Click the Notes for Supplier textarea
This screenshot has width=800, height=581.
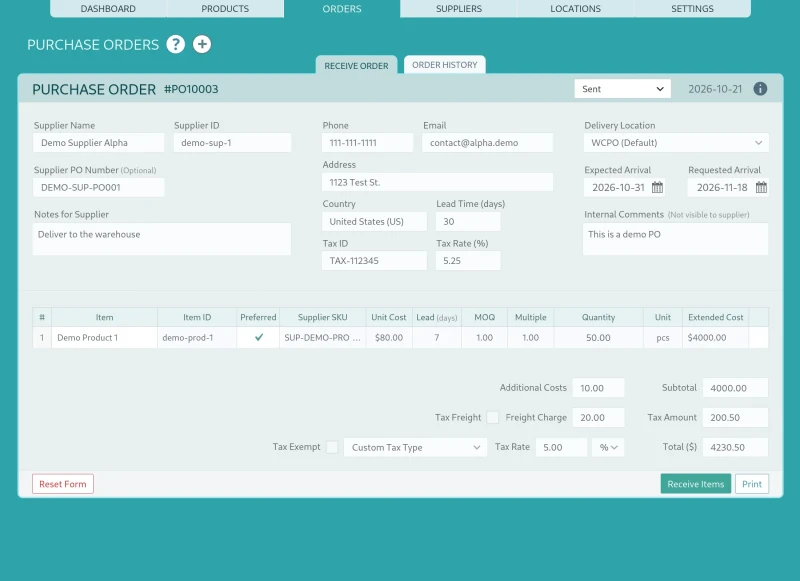pos(162,239)
